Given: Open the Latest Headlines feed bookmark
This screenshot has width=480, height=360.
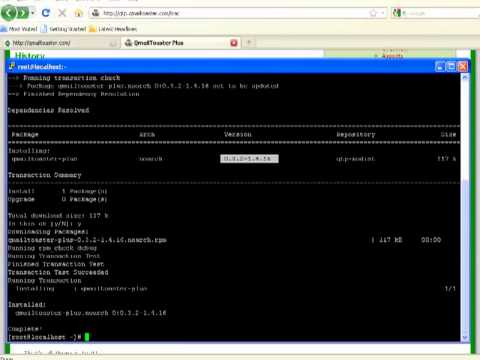Looking at the screenshot, I should pos(113,29).
